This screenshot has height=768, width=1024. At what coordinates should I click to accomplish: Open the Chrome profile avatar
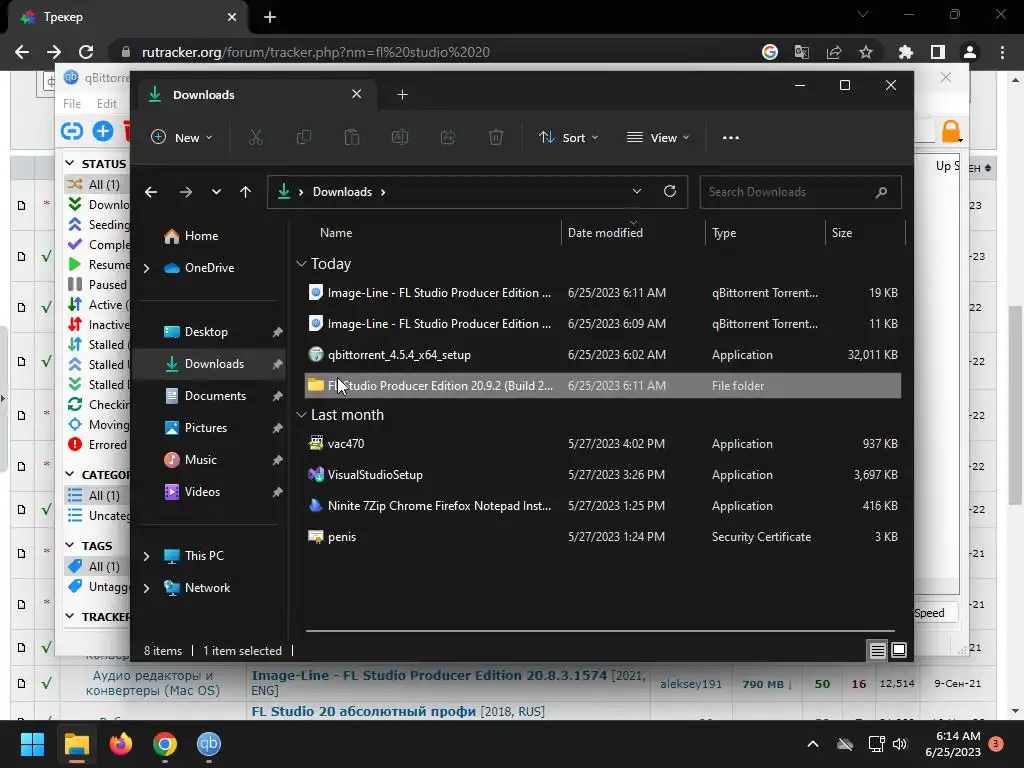pyautogui.click(x=970, y=52)
